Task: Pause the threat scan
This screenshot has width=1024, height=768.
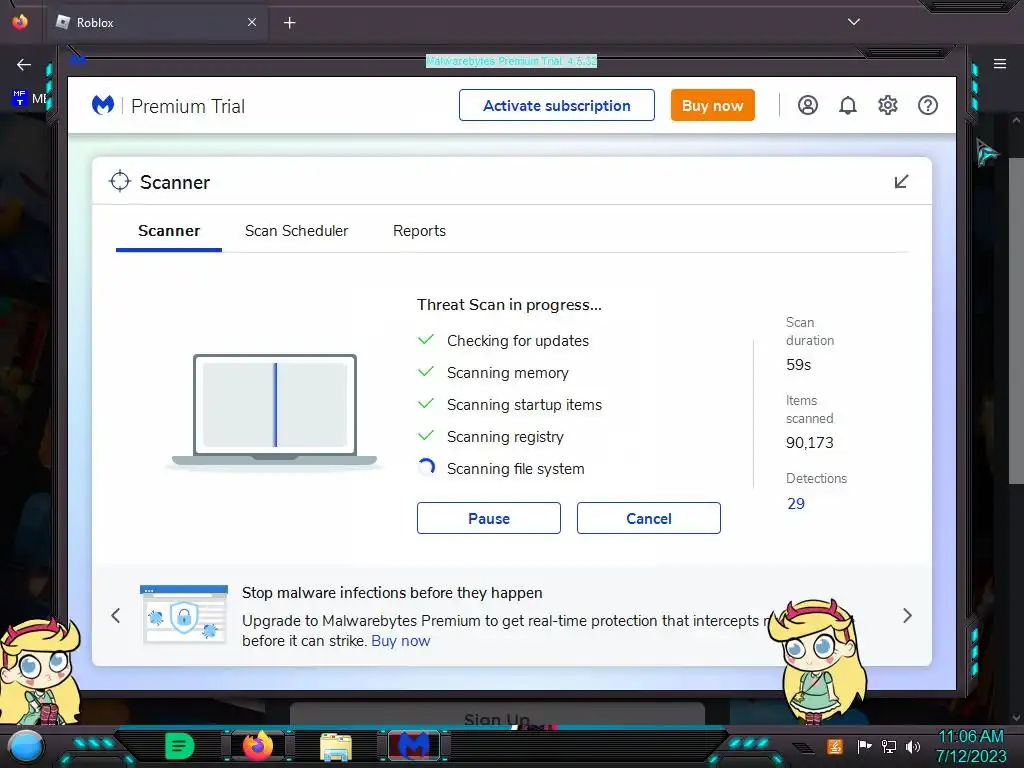Action: click(488, 518)
